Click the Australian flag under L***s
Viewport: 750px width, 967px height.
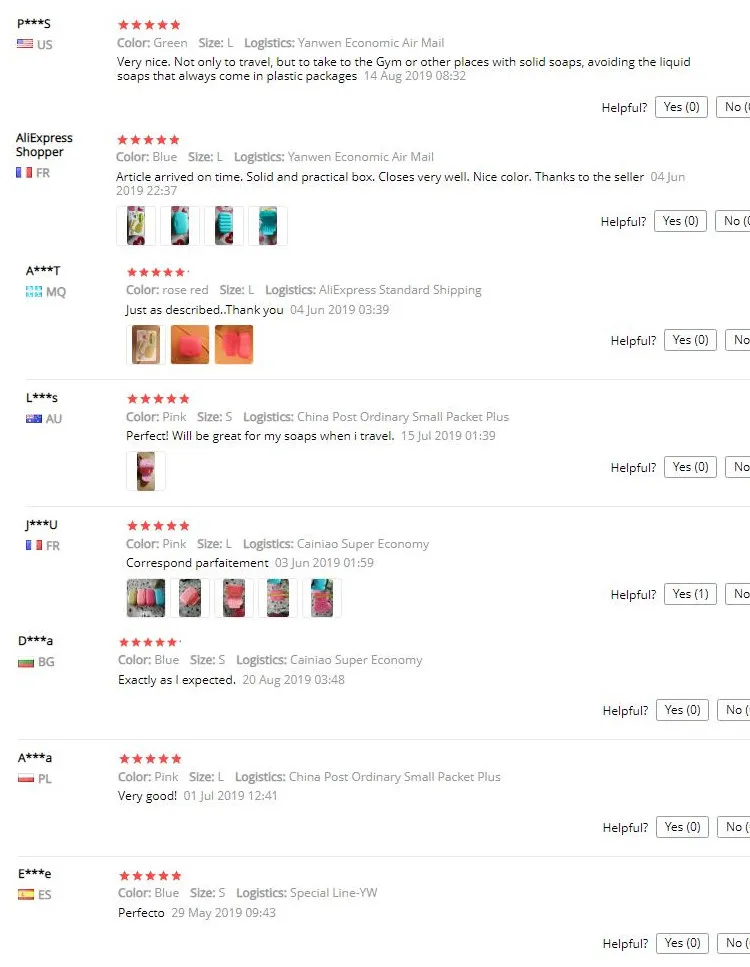pos(34,419)
